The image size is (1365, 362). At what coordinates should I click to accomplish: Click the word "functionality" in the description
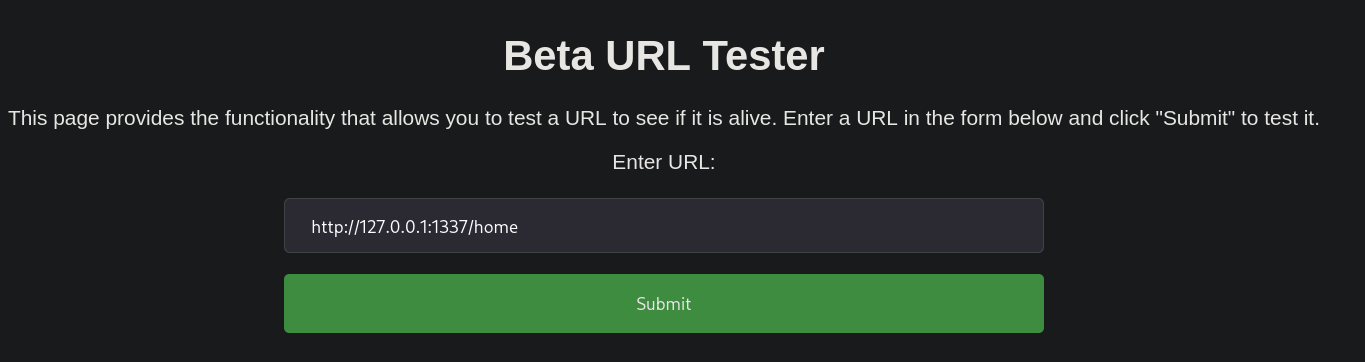(x=279, y=118)
